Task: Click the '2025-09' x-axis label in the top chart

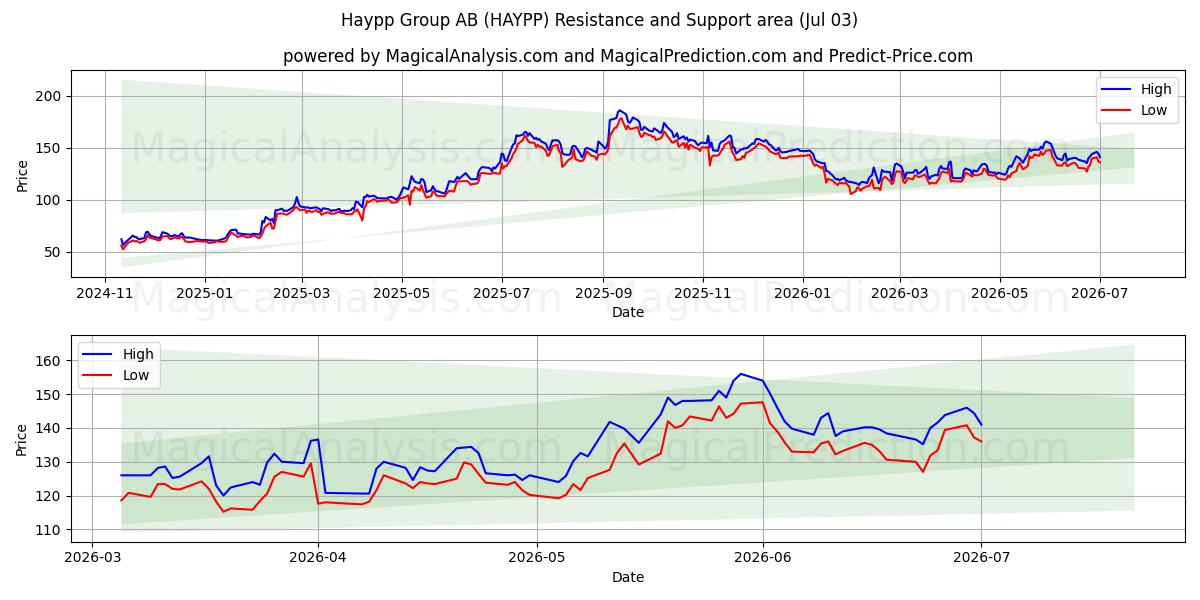Action: pyautogui.click(x=603, y=294)
